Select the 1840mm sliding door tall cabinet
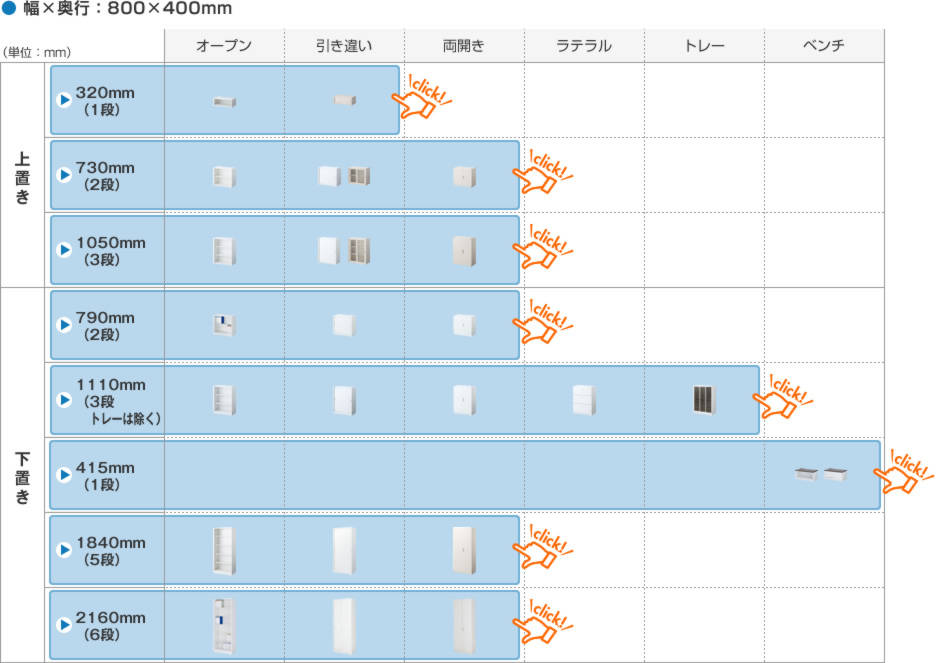Viewport: 950px width, 663px height. click(345, 550)
